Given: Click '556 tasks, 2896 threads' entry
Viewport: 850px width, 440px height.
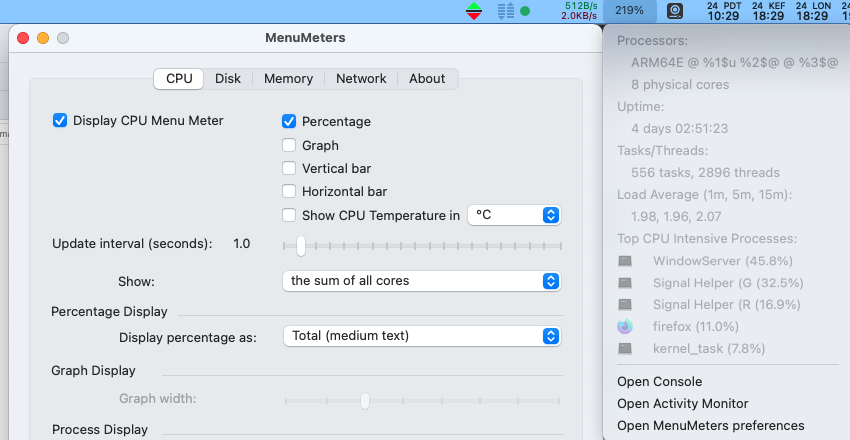Looking at the screenshot, I should [705, 172].
